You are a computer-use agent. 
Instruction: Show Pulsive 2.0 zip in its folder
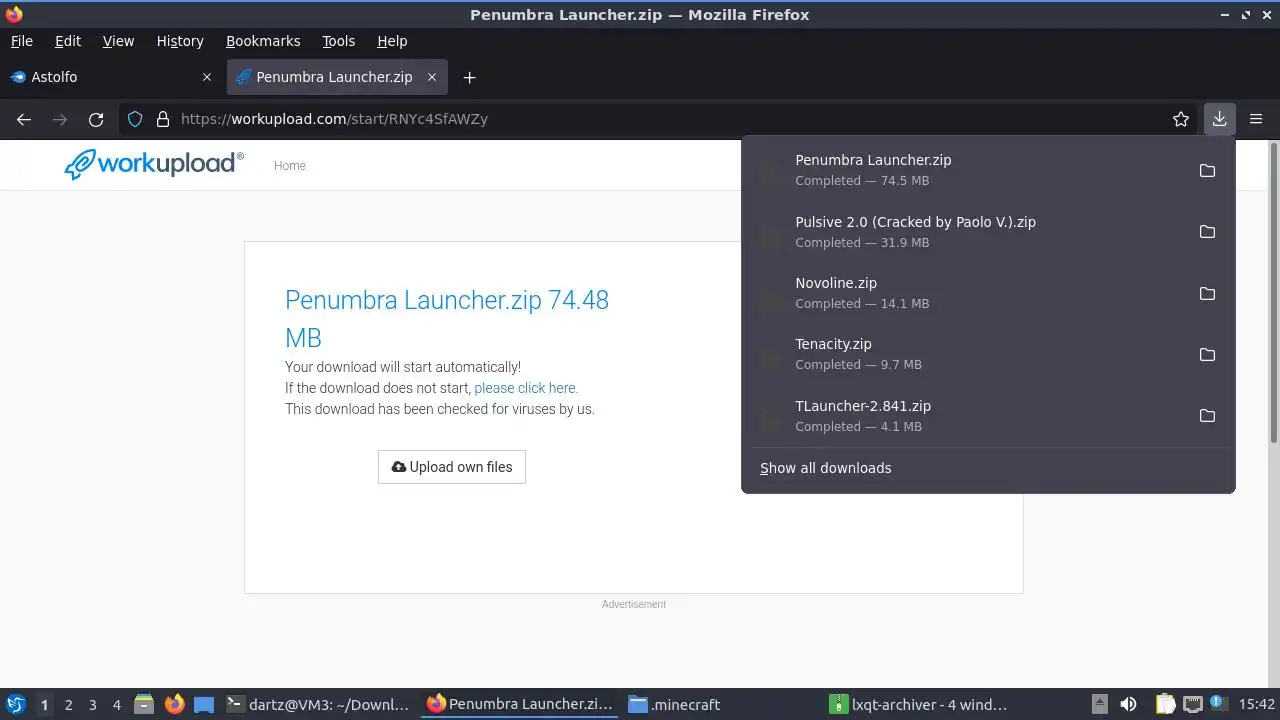[x=1207, y=232]
